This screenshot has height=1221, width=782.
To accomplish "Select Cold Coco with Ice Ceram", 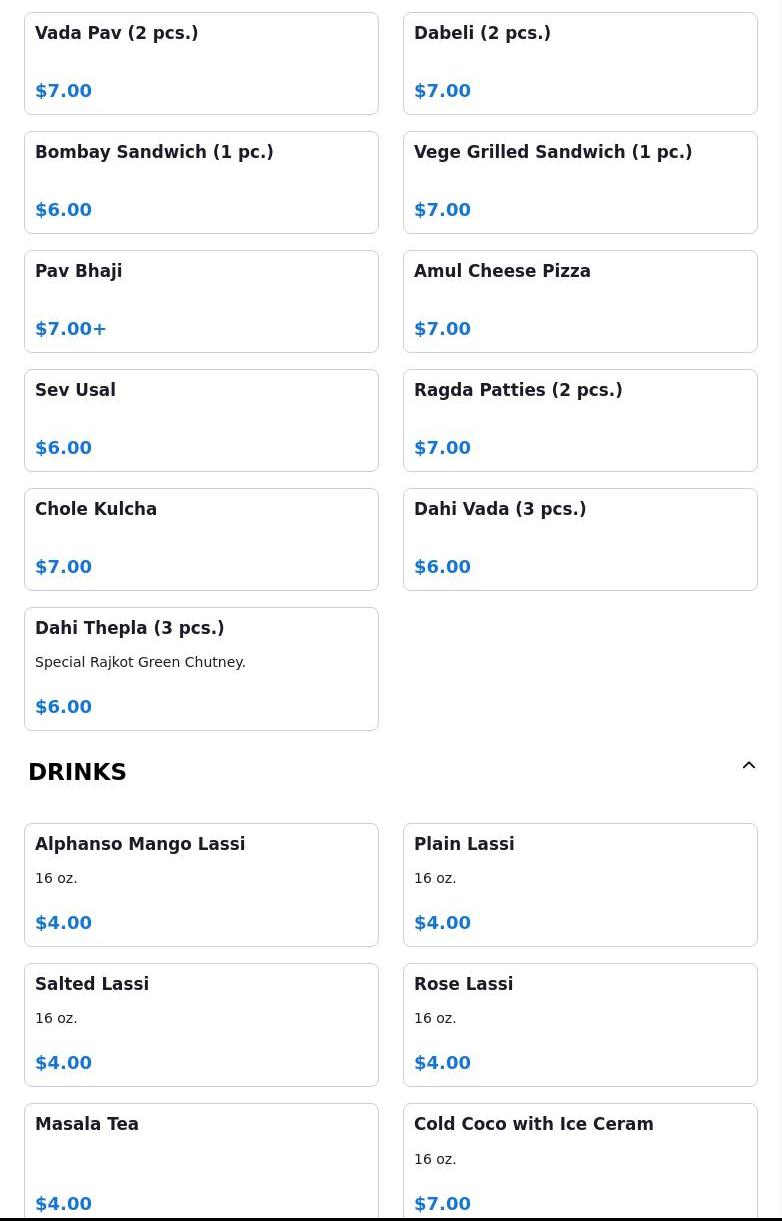I will click(x=580, y=1162).
